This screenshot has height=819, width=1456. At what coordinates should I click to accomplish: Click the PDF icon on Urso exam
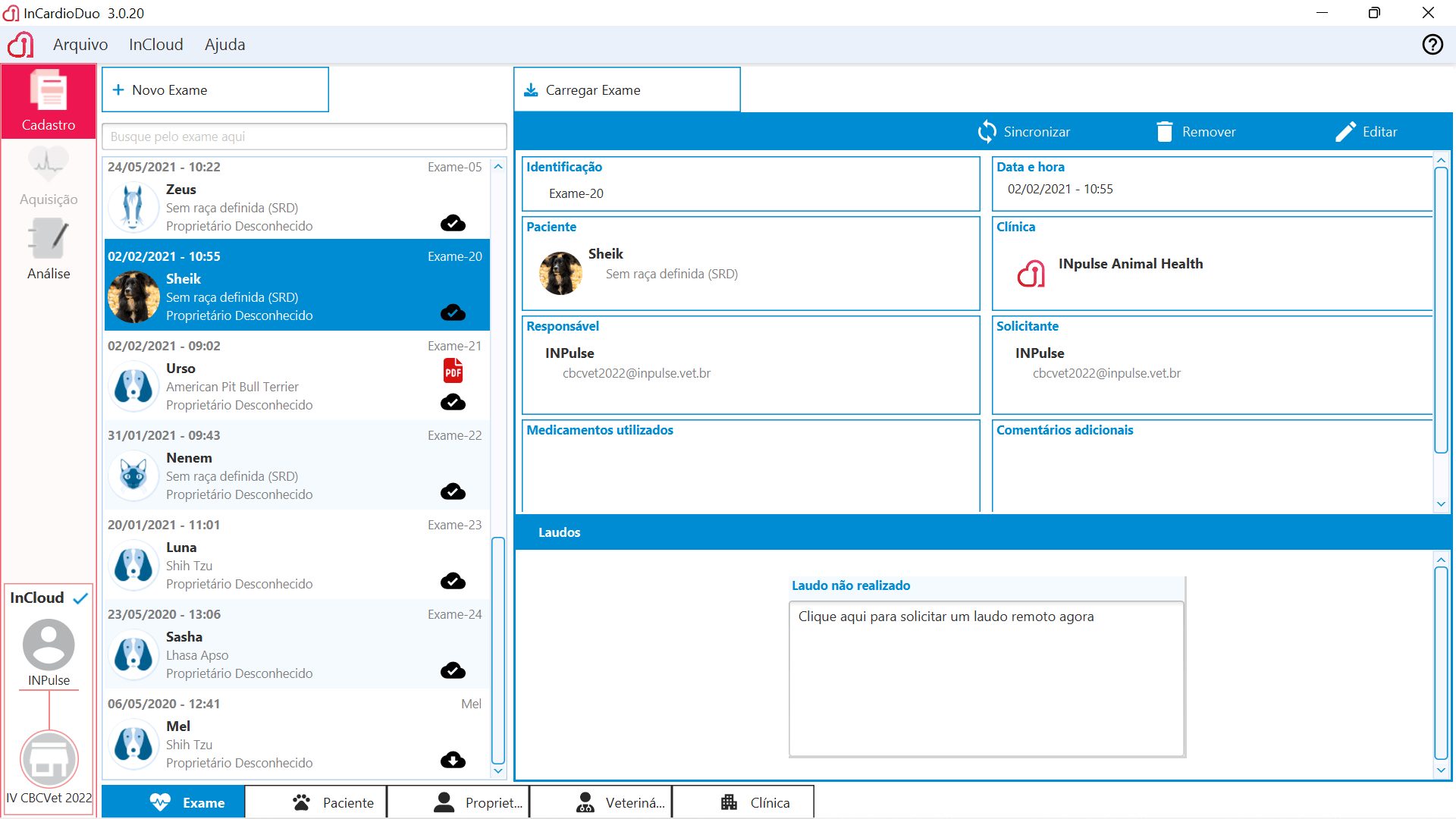click(453, 371)
